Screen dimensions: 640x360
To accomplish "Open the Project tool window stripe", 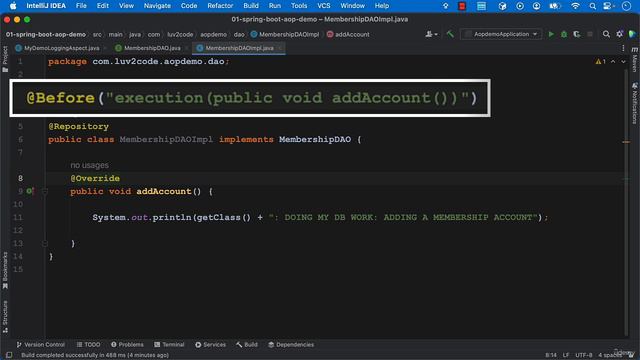I will click(5, 59).
